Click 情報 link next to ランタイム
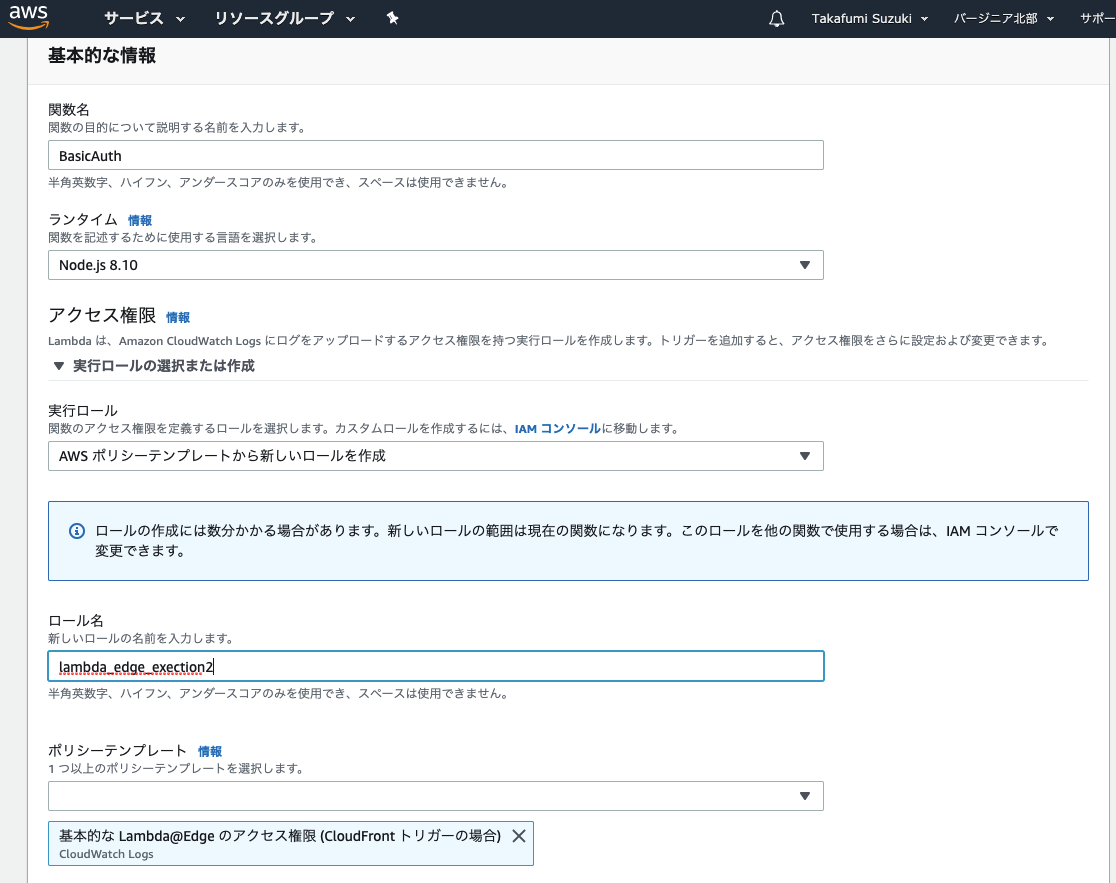This screenshot has height=883, width=1116. point(140,220)
